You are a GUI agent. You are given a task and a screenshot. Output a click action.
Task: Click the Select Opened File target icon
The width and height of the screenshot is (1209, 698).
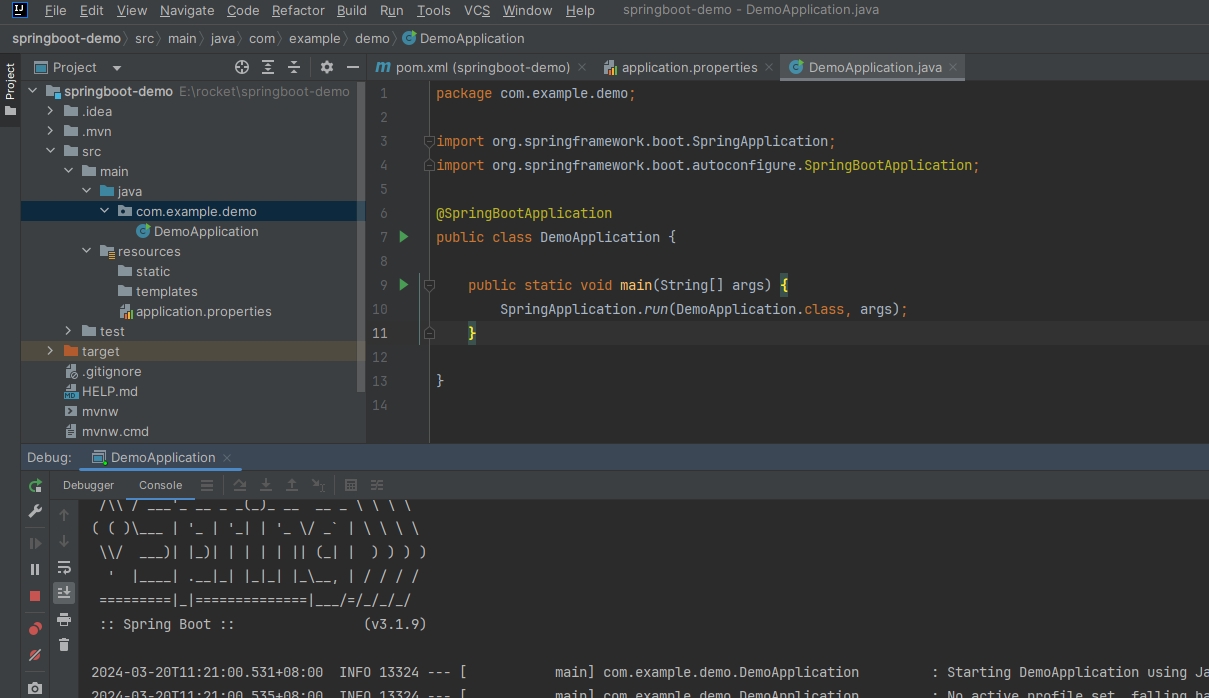point(242,67)
